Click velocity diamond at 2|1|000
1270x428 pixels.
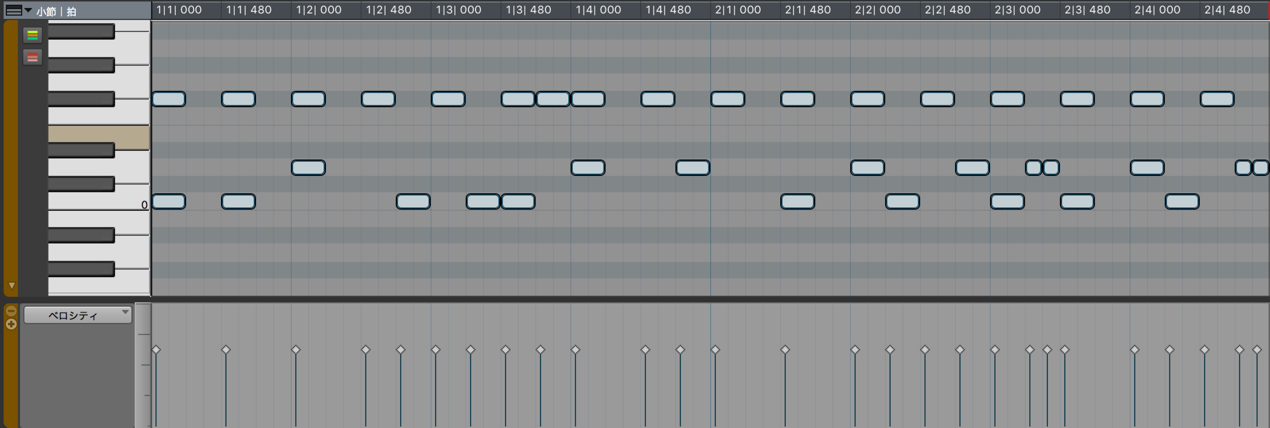(x=715, y=350)
